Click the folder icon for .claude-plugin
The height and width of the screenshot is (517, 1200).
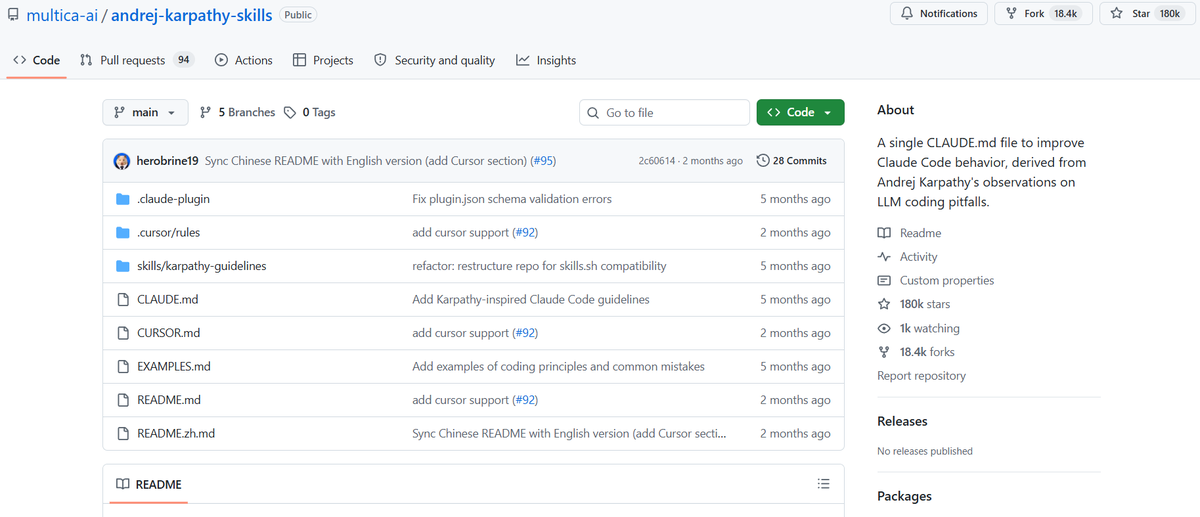123,199
